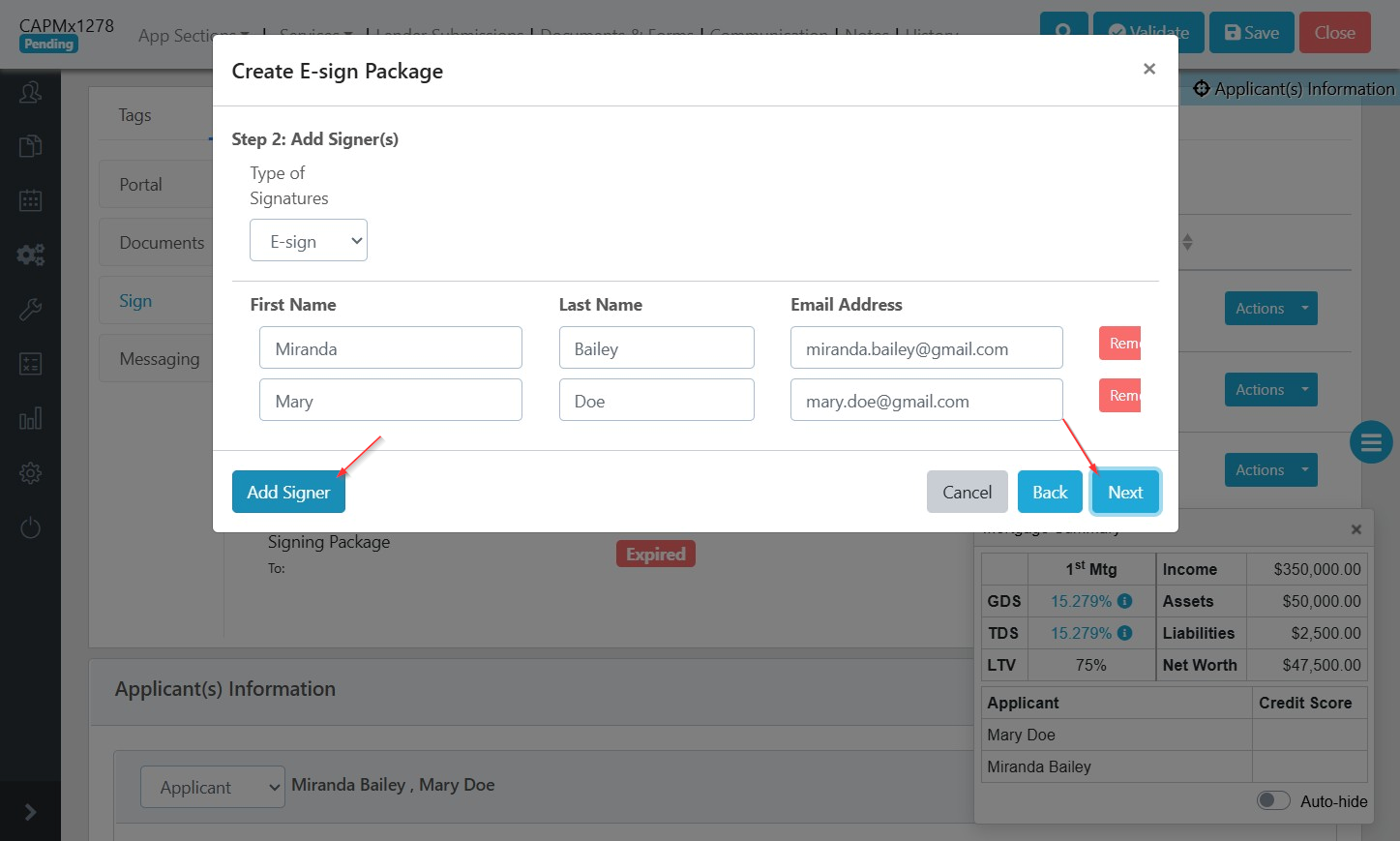The image size is (1400, 841).
Task: Click the GDS info icon
Action: click(1124, 601)
